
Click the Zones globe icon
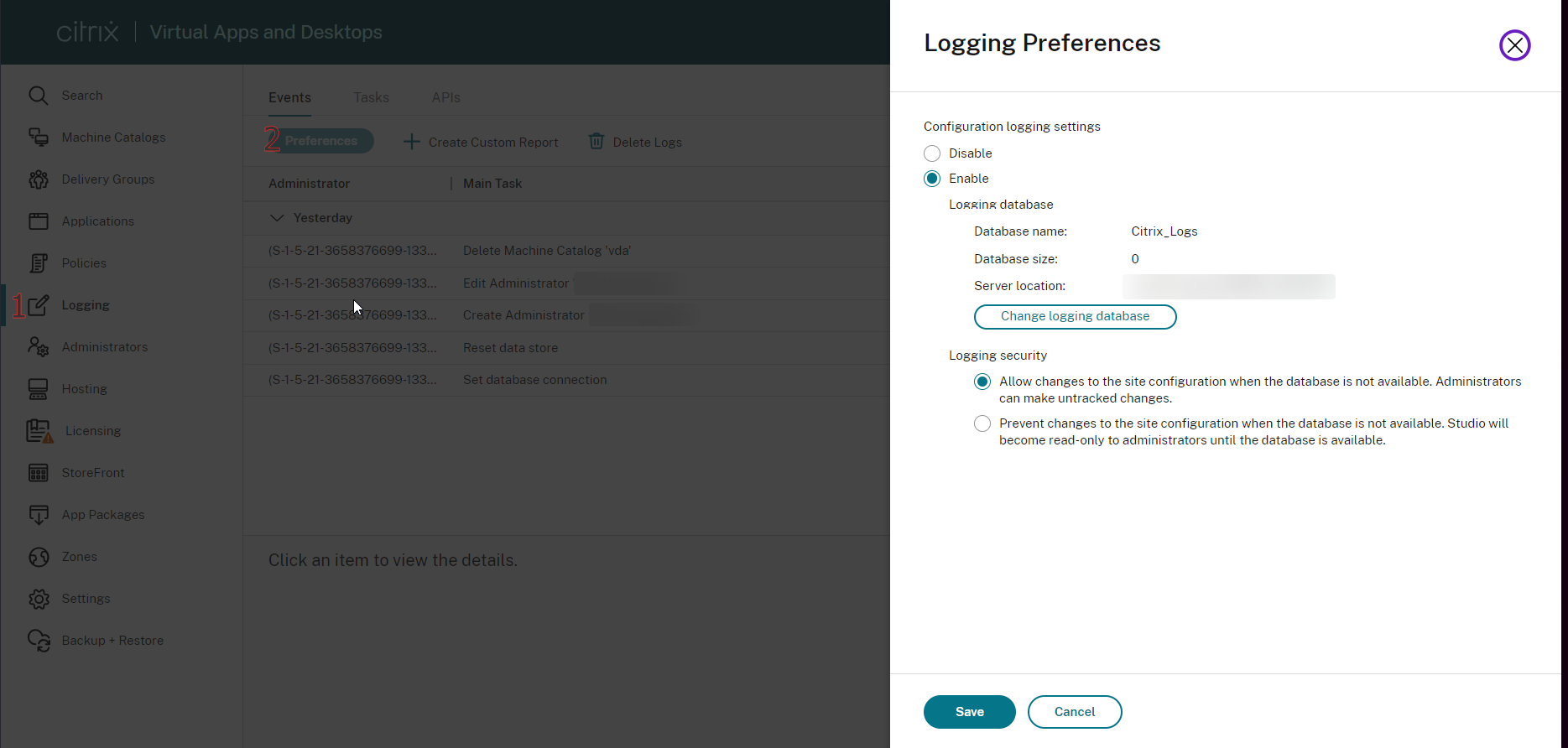(x=39, y=557)
